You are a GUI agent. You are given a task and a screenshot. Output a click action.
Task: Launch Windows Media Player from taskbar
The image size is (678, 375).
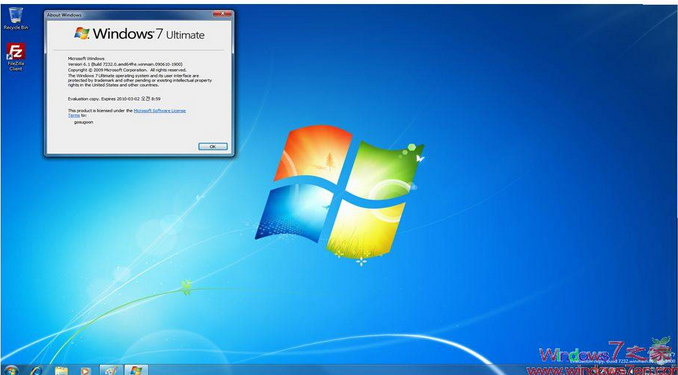tap(85, 371)
